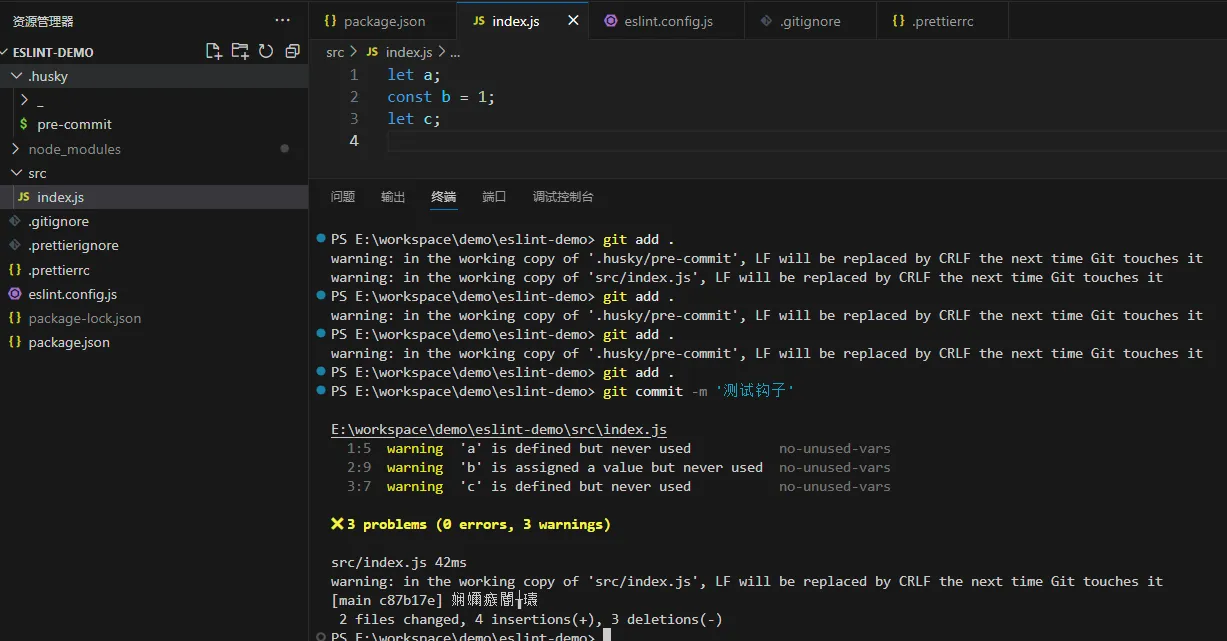The height and width of the screenshot is (641, 1227).
Task: Switch to the .prettierrc editor tab
Action: 941,21
